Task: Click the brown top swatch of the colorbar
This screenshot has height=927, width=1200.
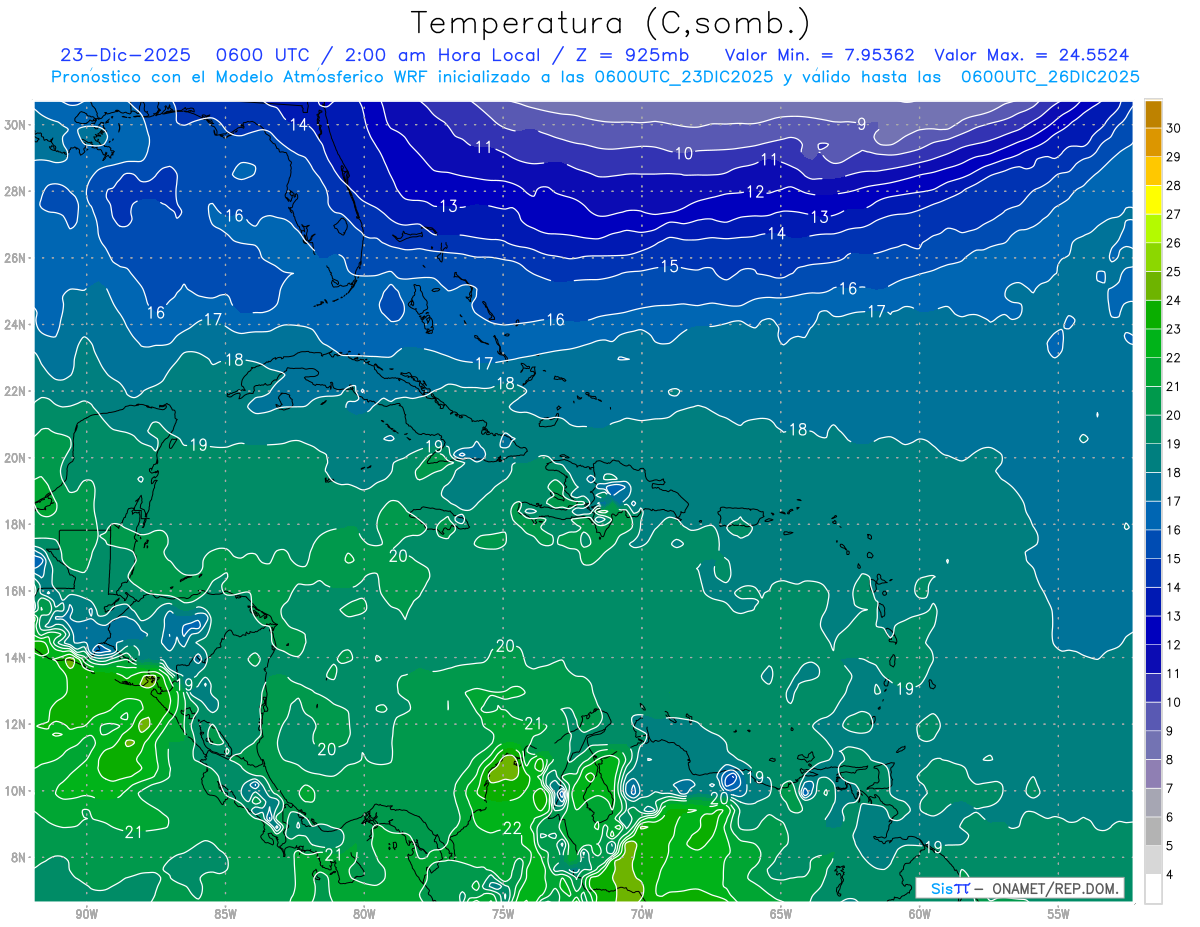Action: (x=1153, y=114)
